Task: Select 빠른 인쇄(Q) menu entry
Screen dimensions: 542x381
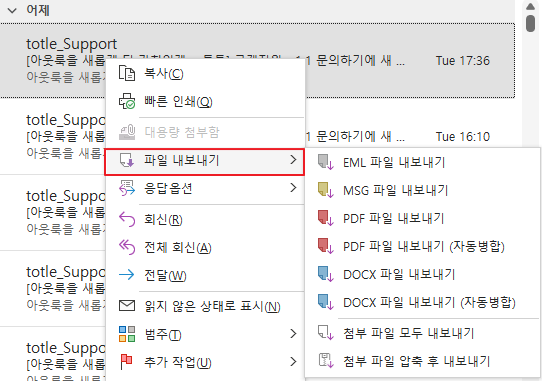Action: [205, 101]
